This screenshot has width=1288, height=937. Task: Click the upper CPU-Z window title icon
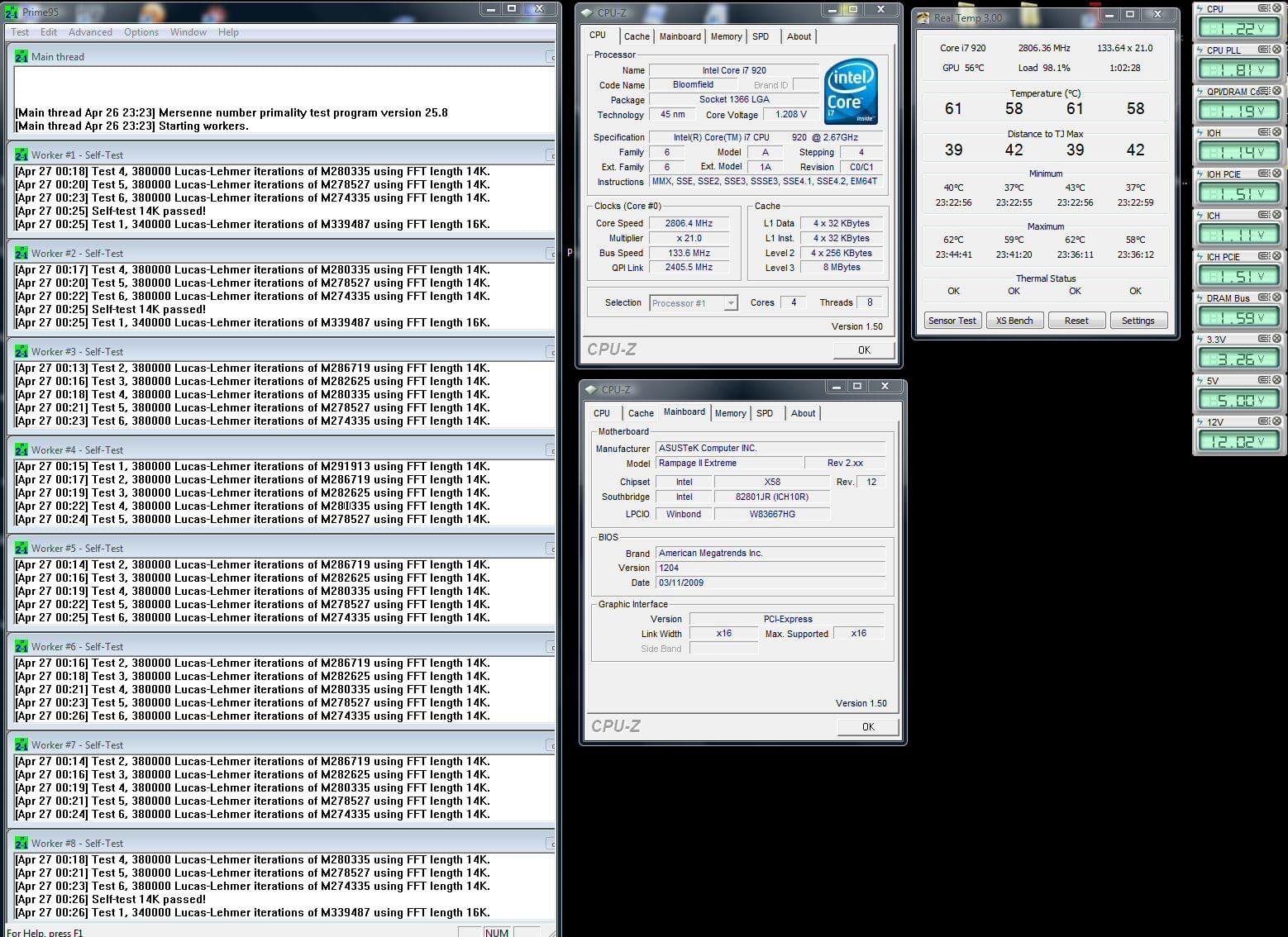(588, 12)
